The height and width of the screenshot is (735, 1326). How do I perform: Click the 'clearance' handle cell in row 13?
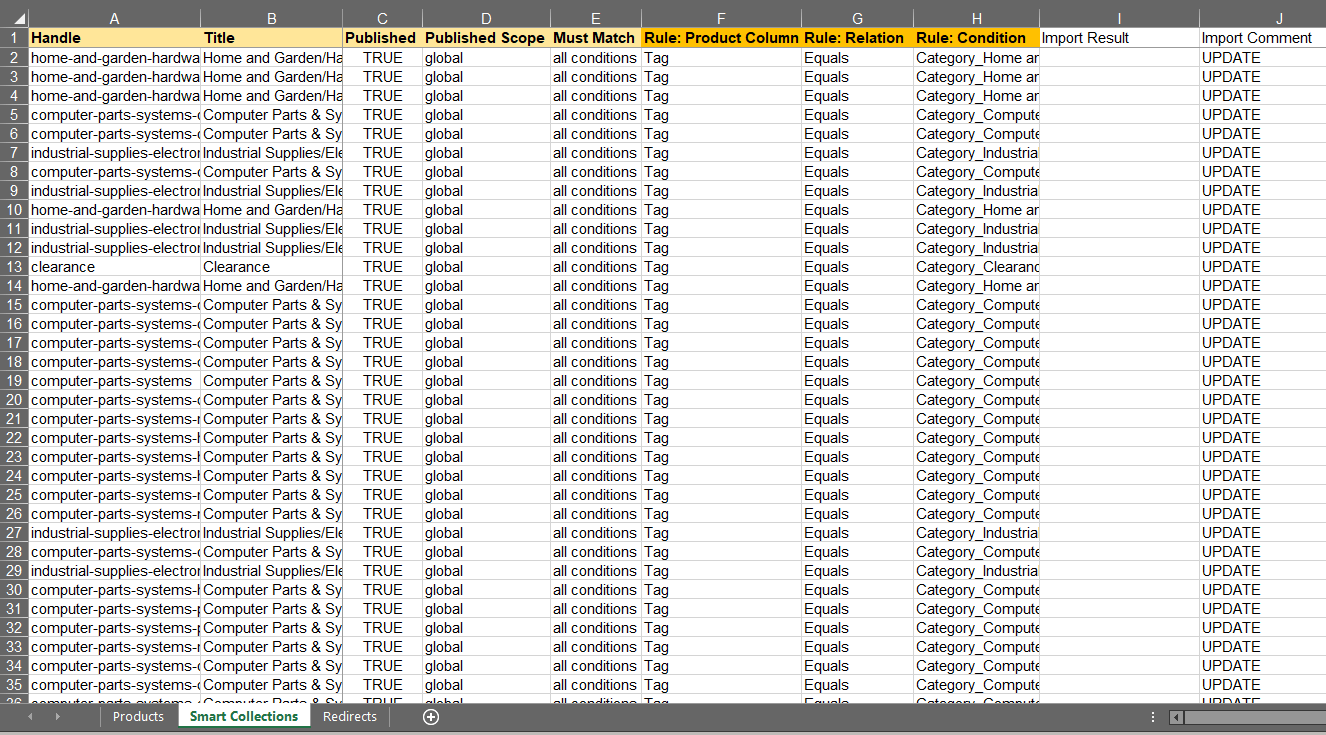coord(114,267)
